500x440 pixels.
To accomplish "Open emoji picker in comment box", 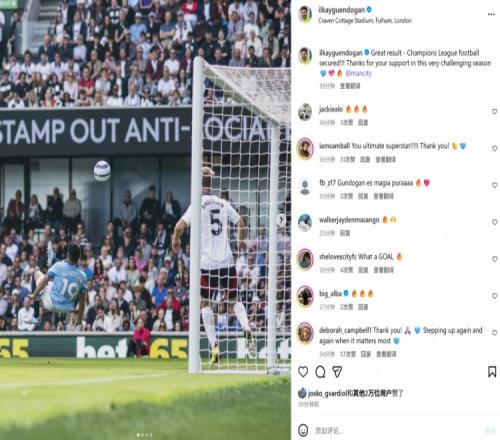I will (303, 430).
